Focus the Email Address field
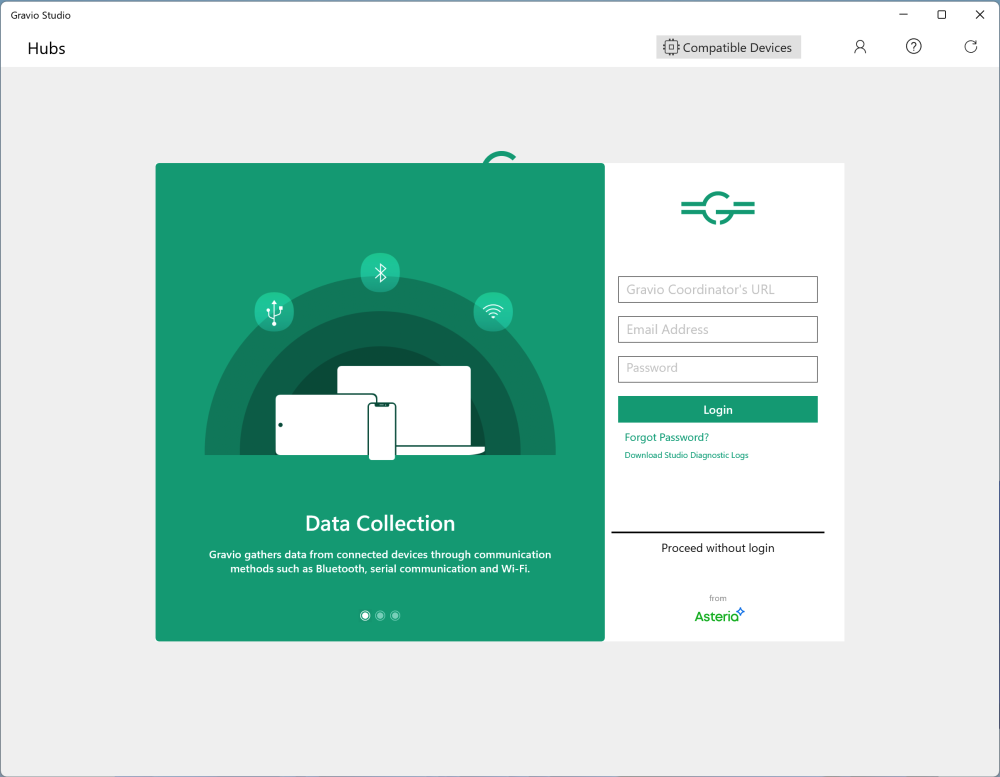1000x777 pixels. tap(717, 330)
